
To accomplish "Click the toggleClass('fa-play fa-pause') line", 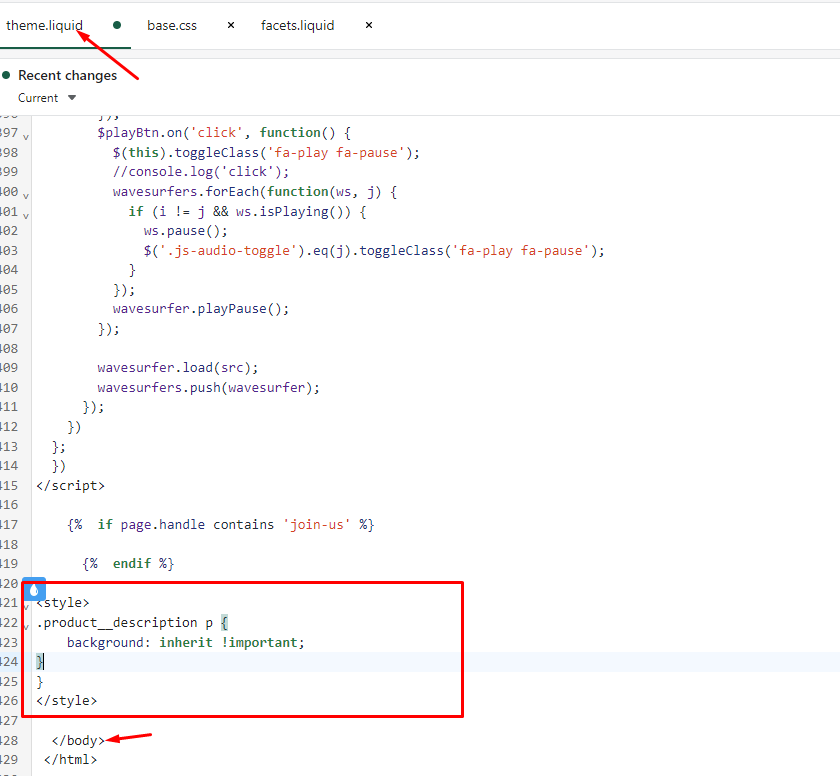I will click(x=266, y=152).
